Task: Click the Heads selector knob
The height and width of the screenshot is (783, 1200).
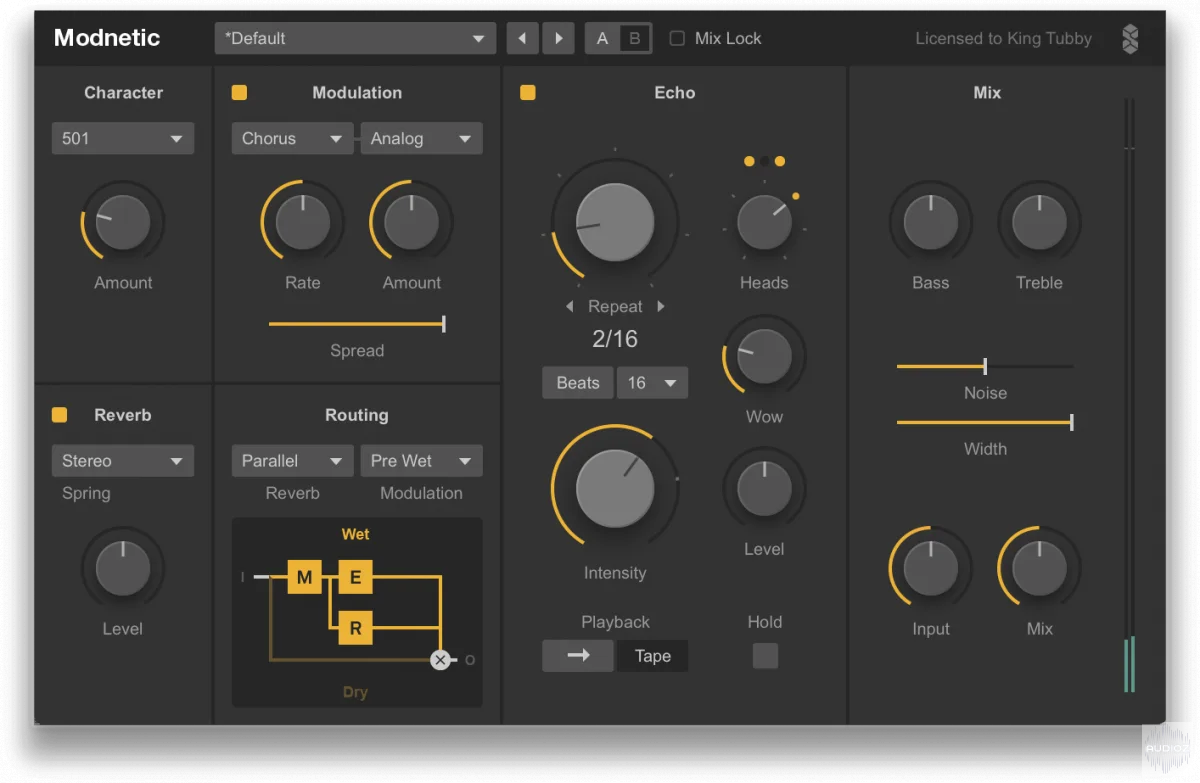Action: (764, 222)
